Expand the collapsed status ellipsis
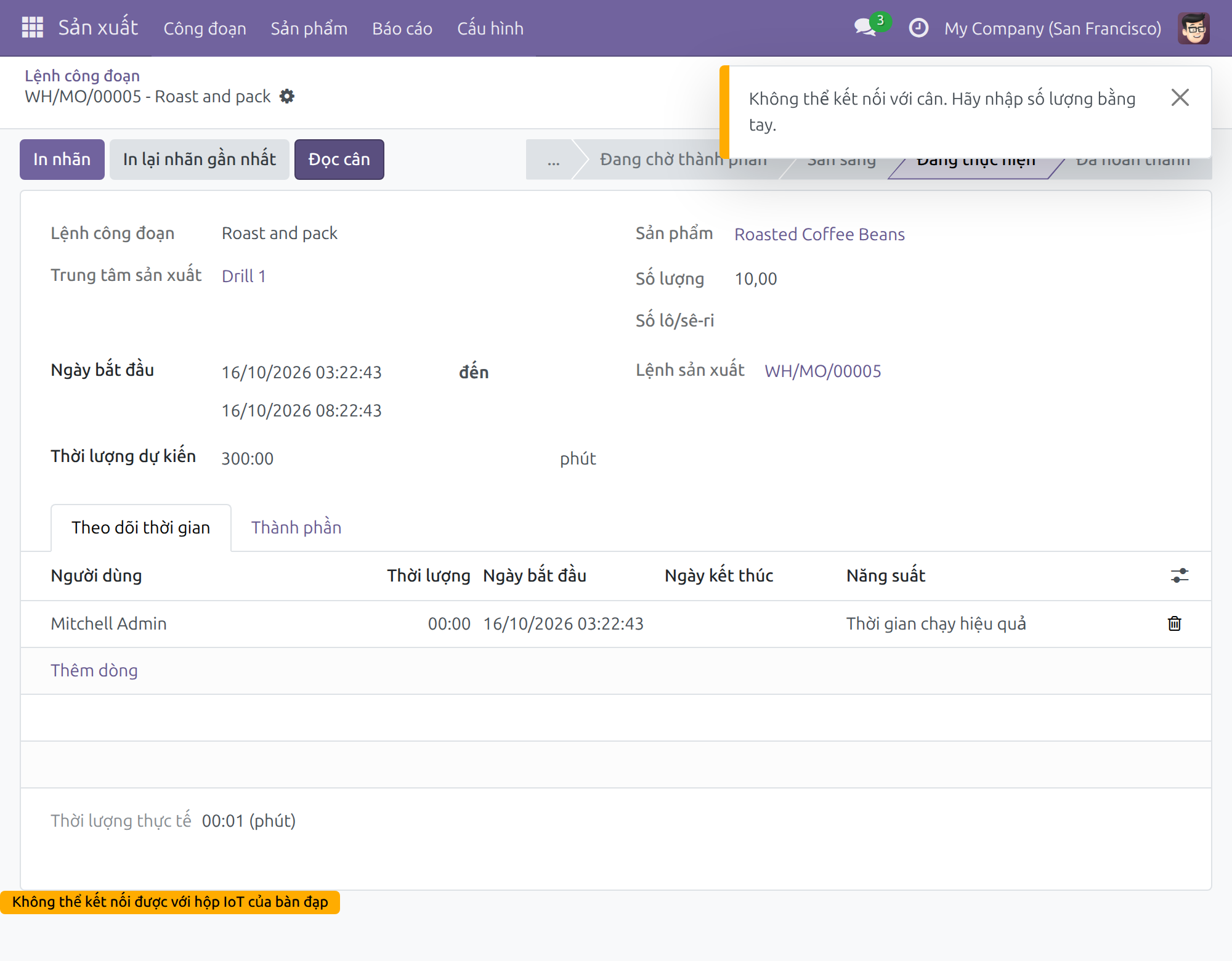This screenshot has height=961, width=1232. click(553, 160)
